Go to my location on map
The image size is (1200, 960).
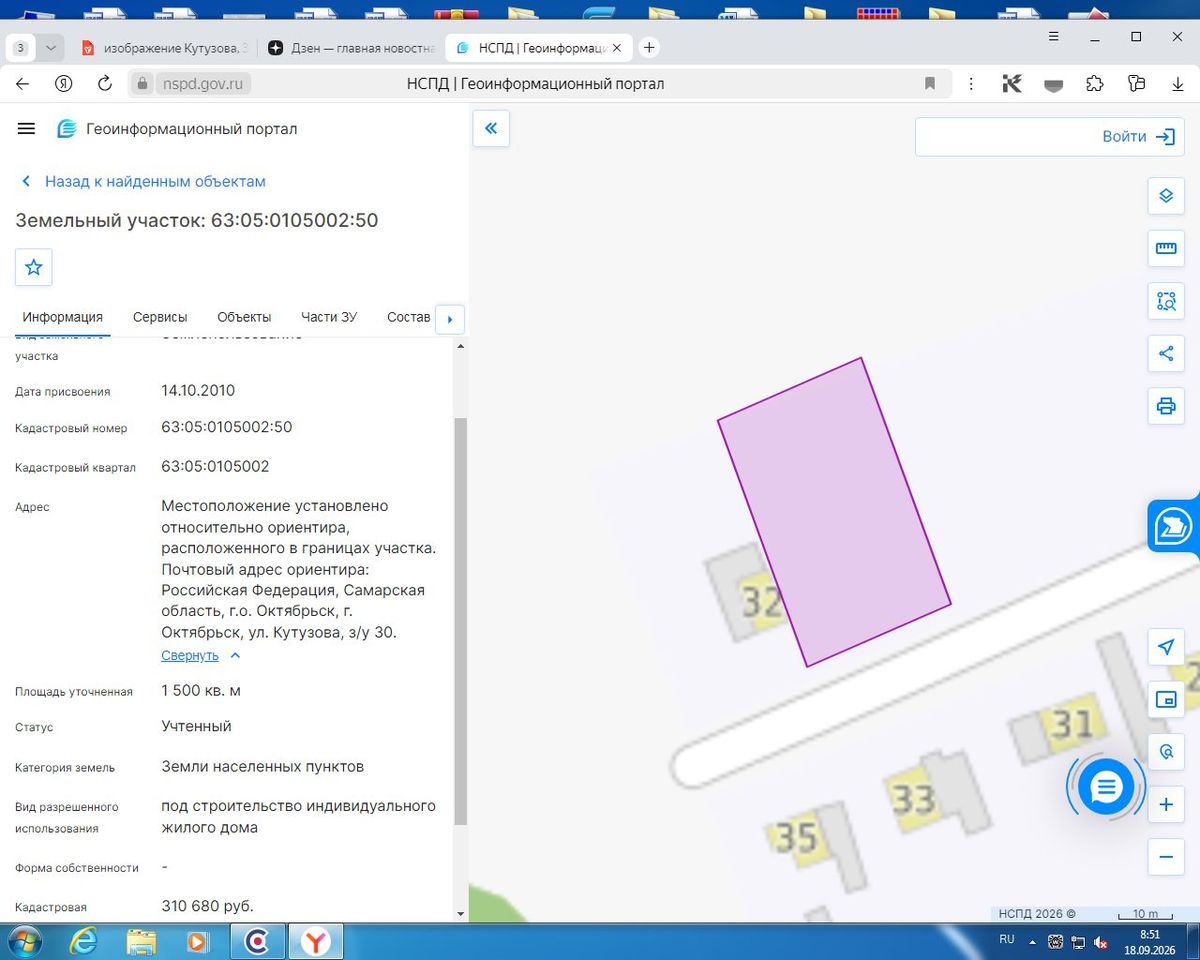pos(1165,647)
